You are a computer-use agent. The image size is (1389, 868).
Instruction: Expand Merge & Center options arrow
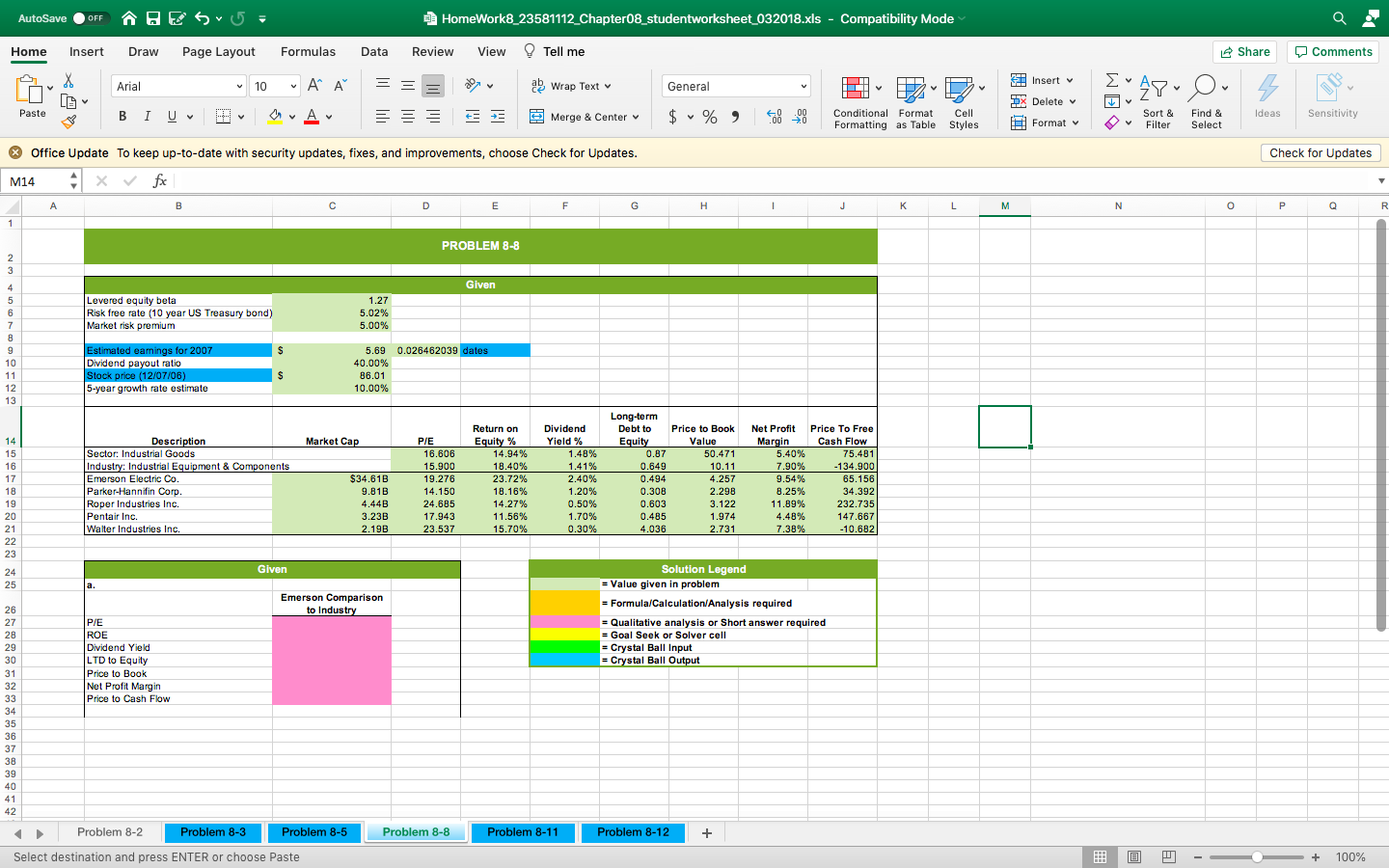(x=636, y=117)
